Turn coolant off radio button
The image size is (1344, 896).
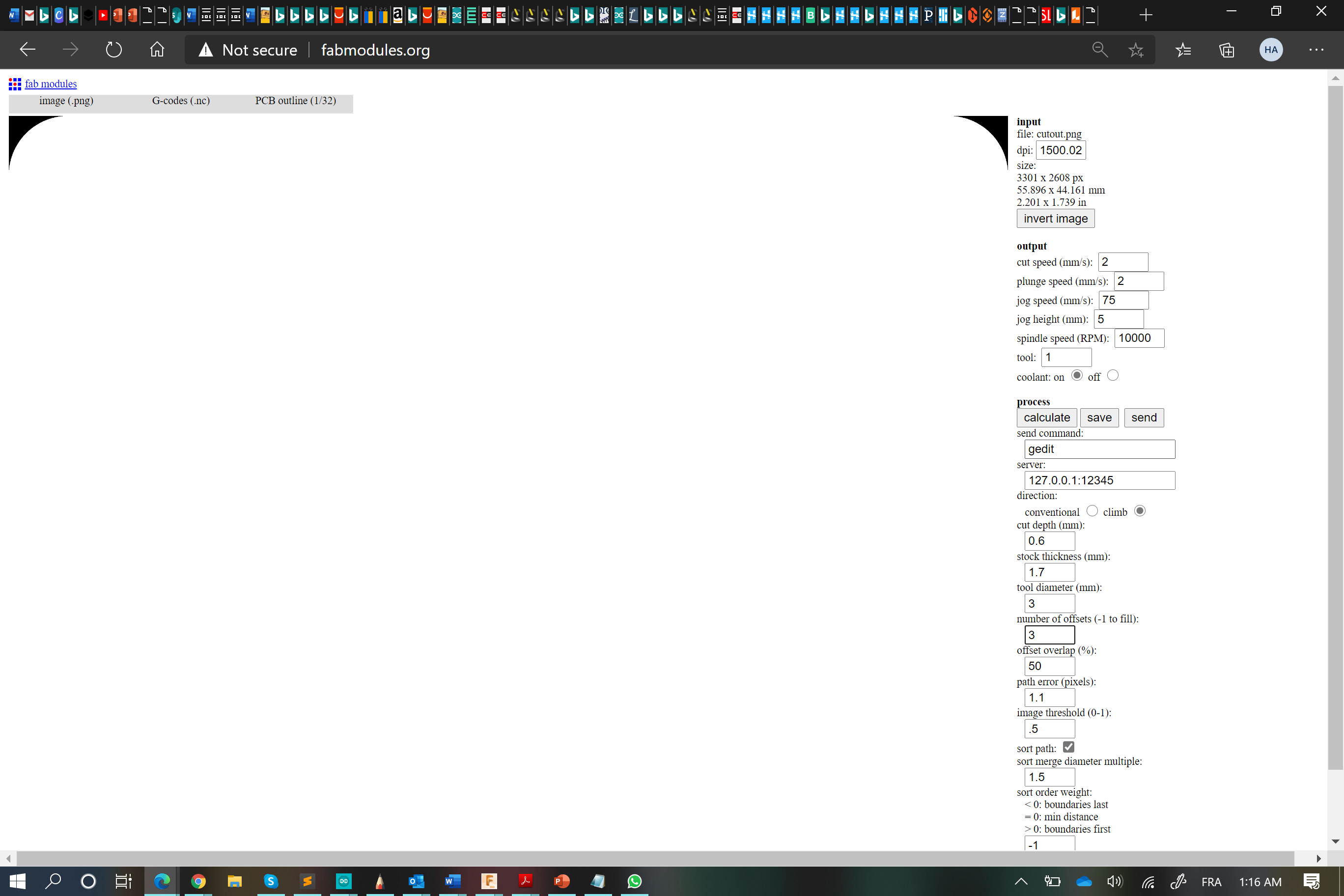[1112, 375]
